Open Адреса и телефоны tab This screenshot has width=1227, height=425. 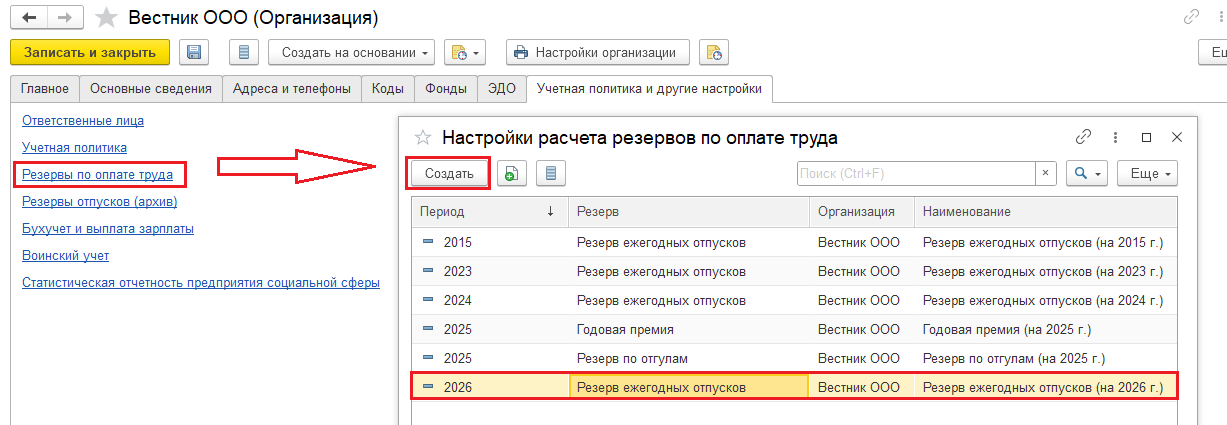click(292, 89)
